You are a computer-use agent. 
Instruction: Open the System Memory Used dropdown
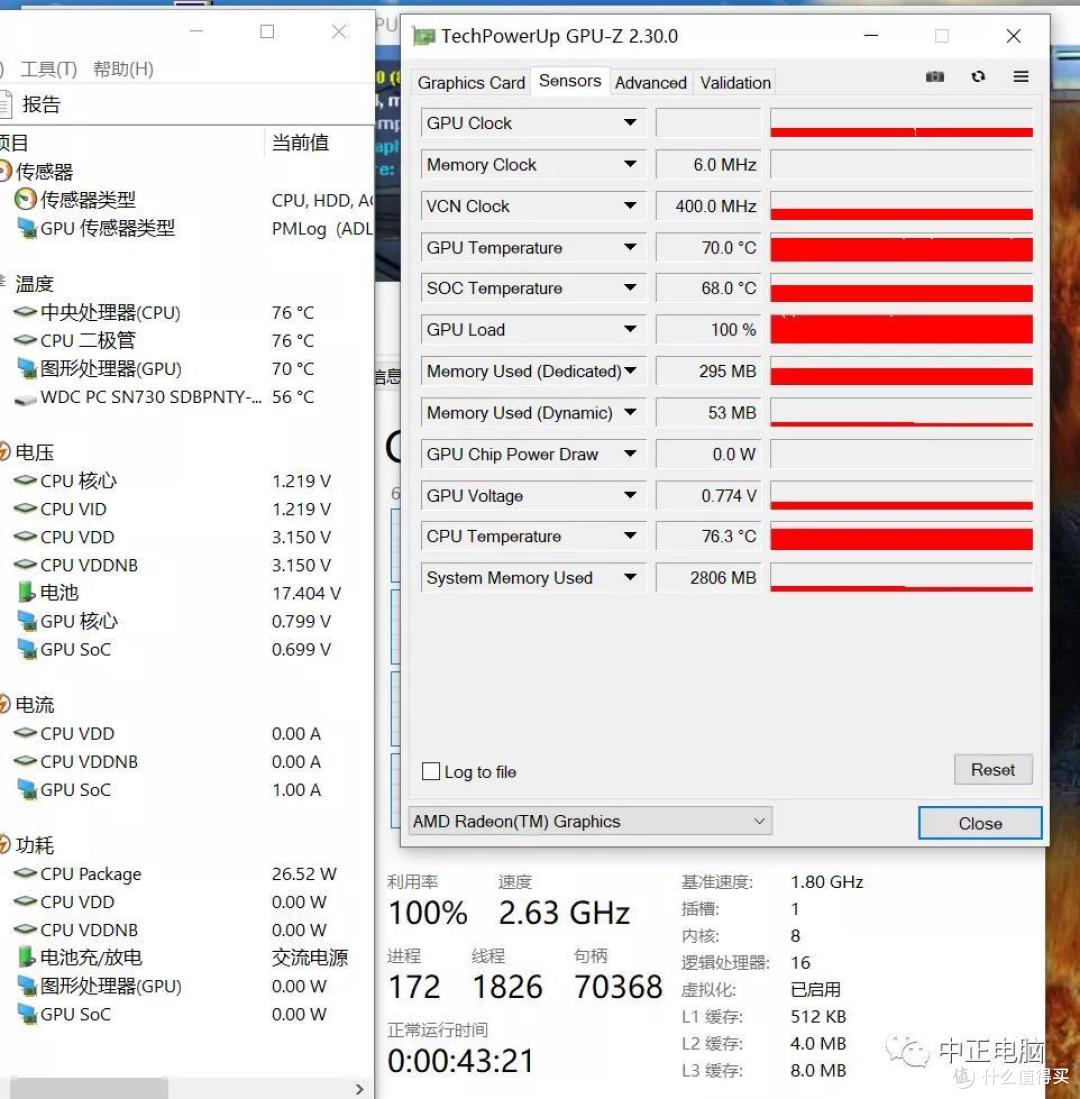(x=630, y=577)
